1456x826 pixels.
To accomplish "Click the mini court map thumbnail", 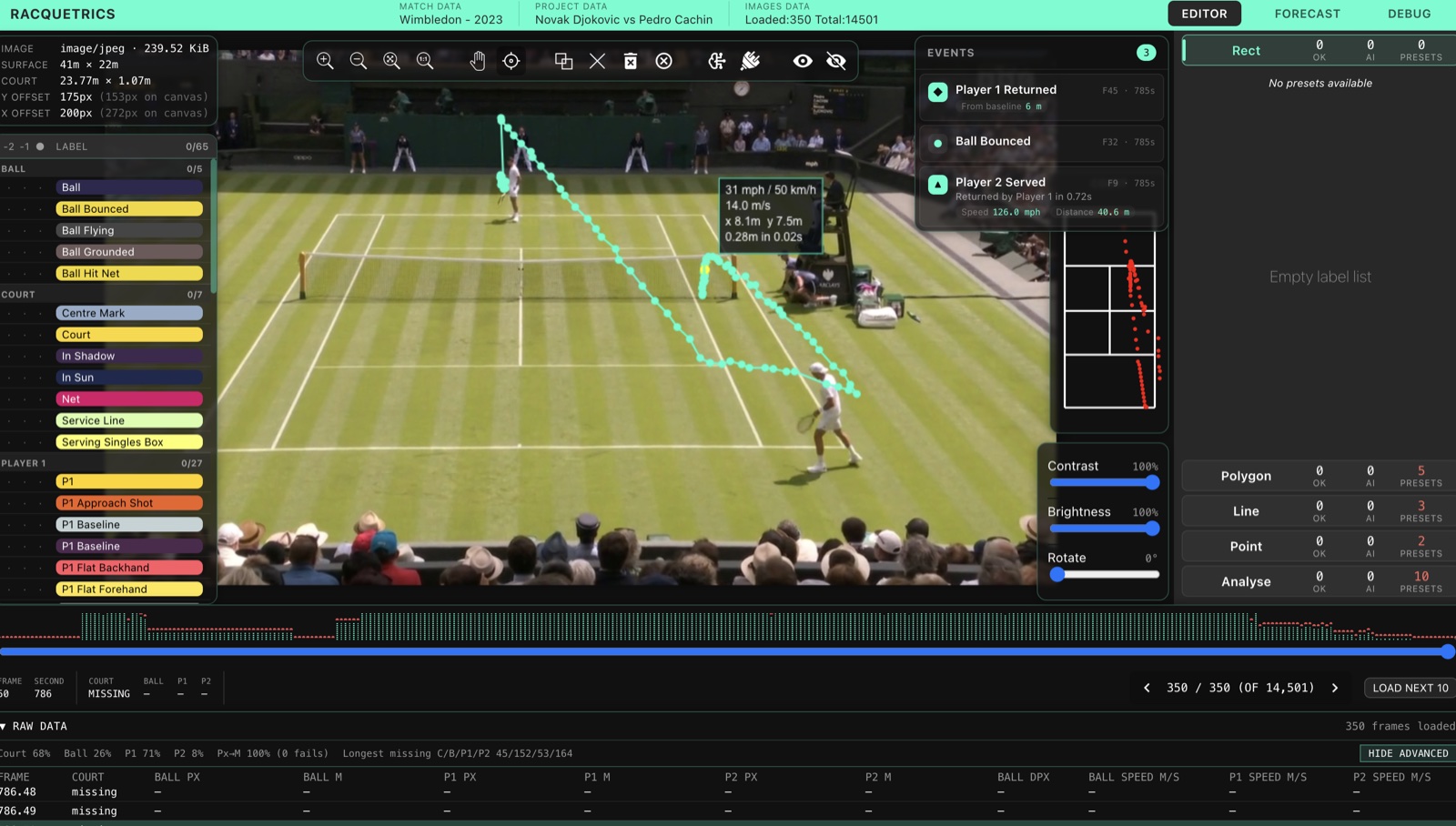I will 1110,320.
